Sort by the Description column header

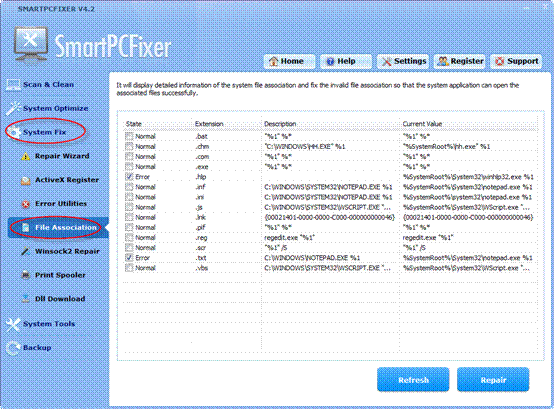280,124
